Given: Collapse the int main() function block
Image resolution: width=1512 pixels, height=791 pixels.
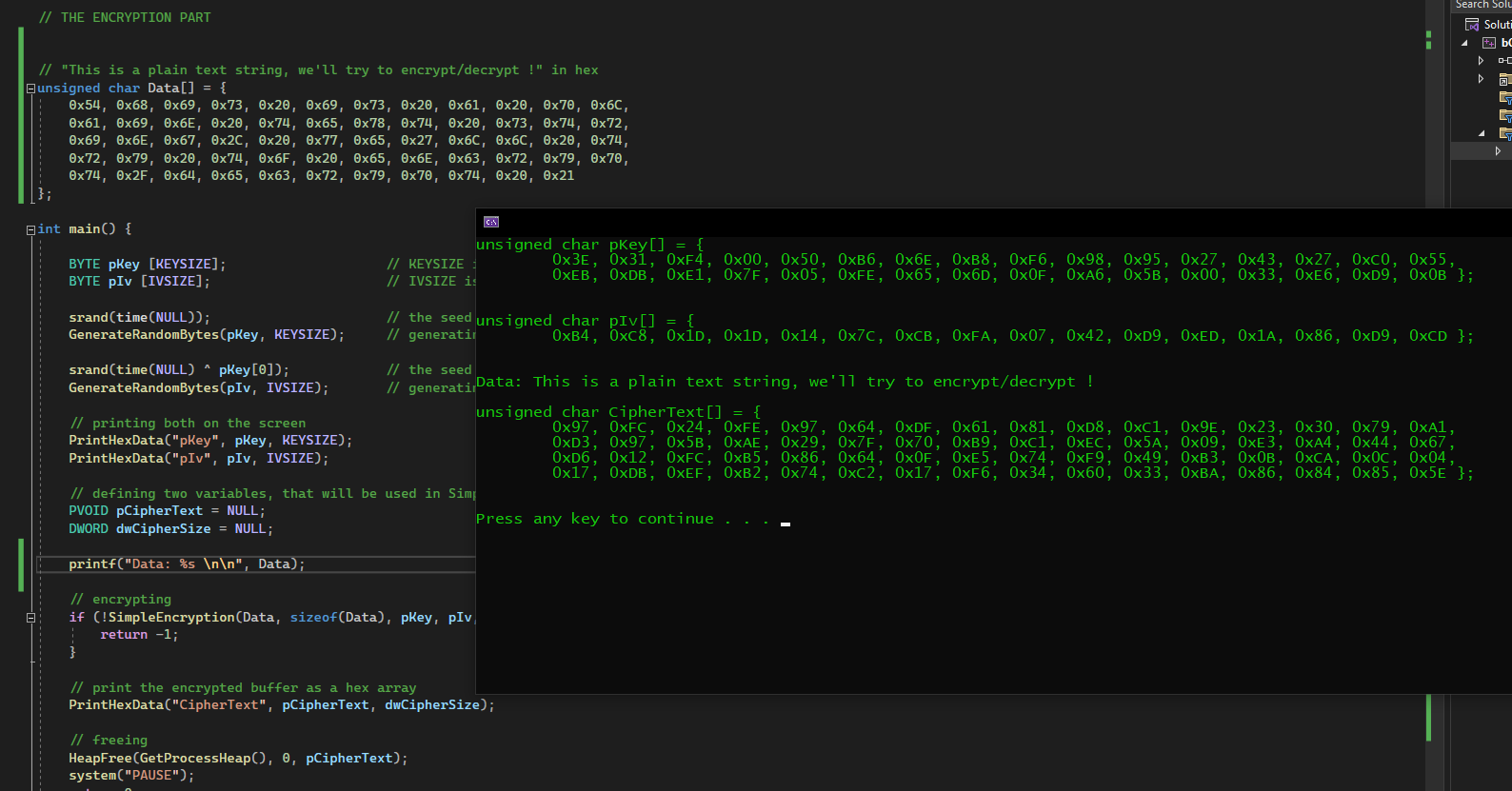Looking at the screenshot, I should (30, 229).
